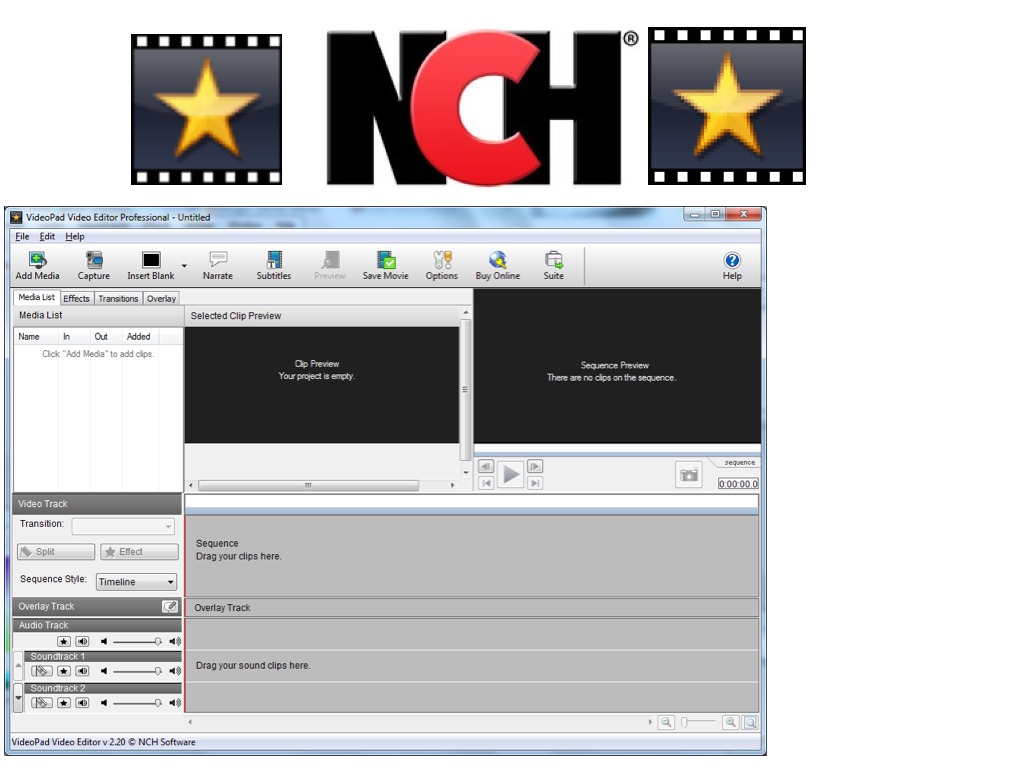Click the In column header
Image resolution: width=1024 pixels, height=768 pixels.
74,336
